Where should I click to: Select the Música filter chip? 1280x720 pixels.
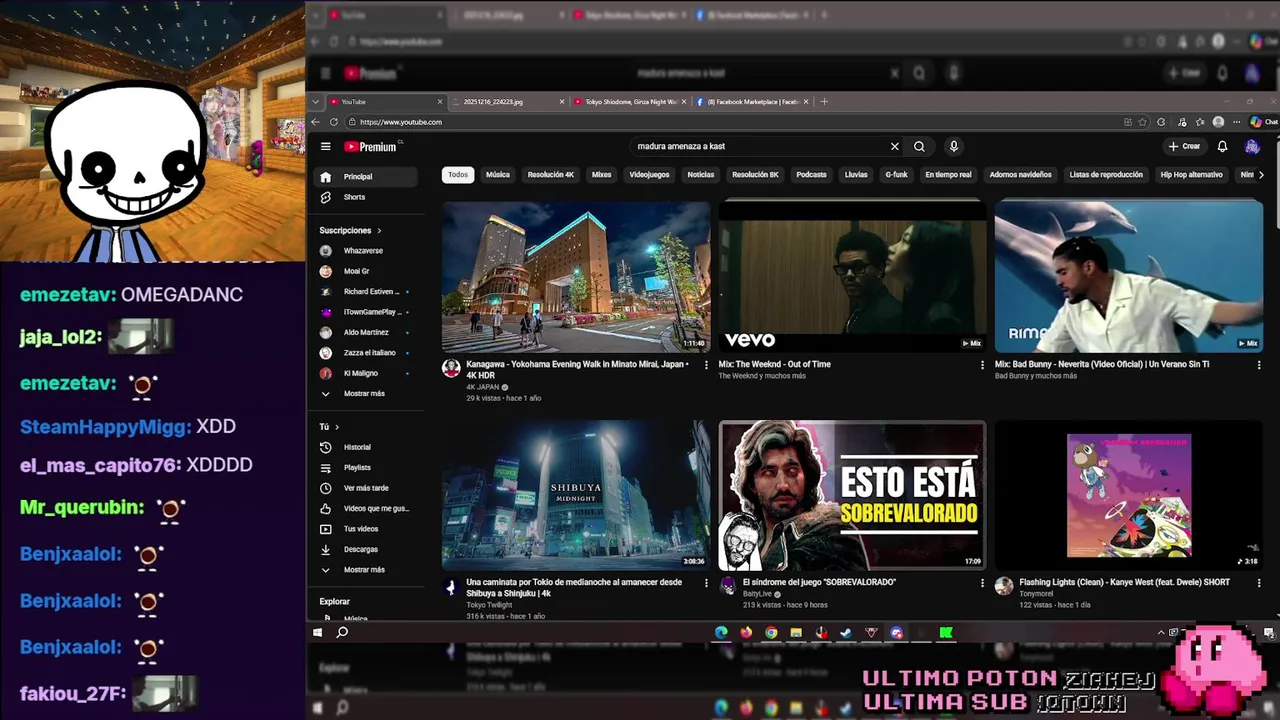[x=498, y=174]
